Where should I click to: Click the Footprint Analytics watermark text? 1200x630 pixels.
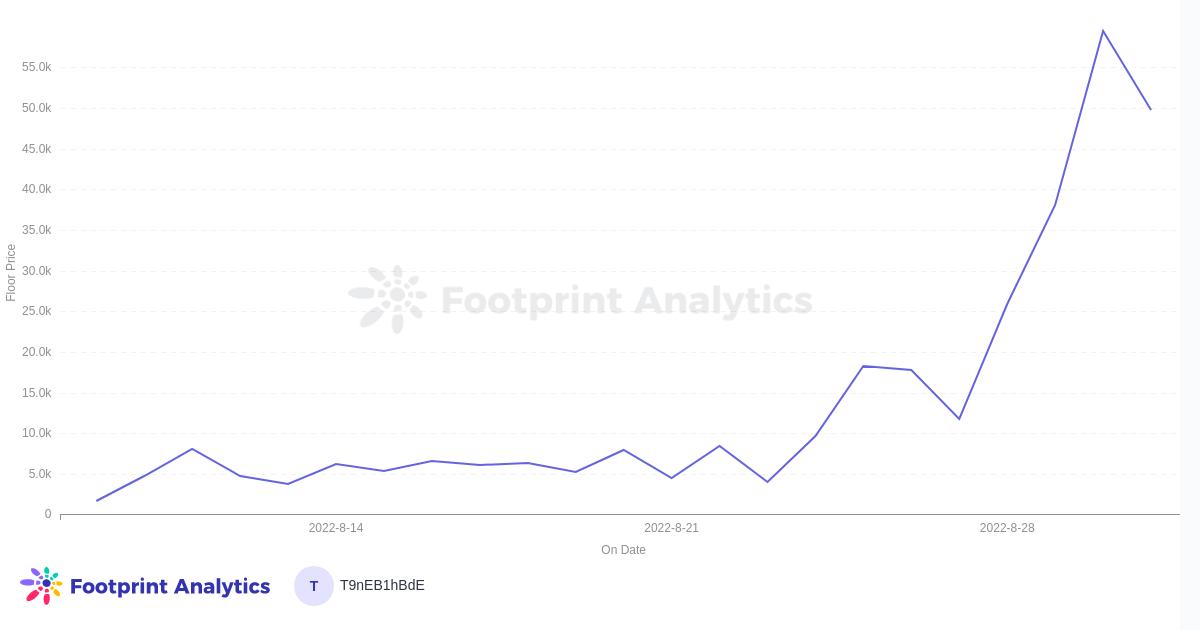626,300
